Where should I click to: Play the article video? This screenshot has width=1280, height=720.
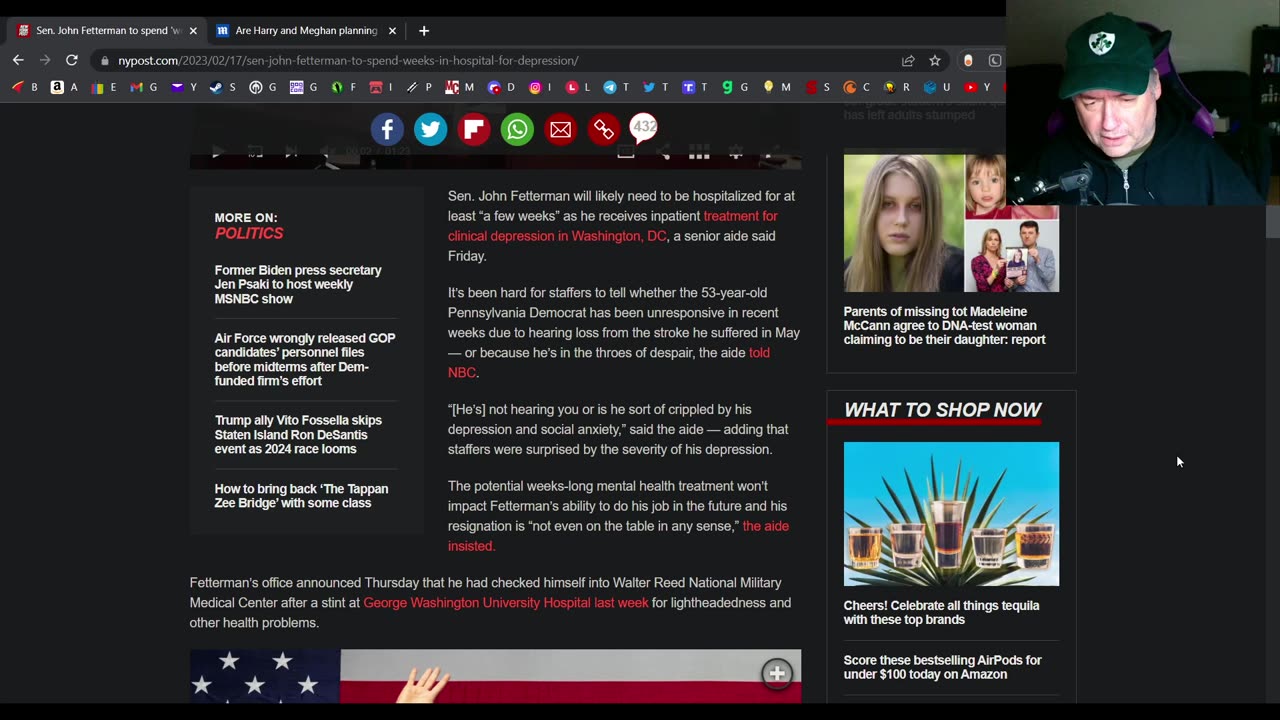[217, 152]
